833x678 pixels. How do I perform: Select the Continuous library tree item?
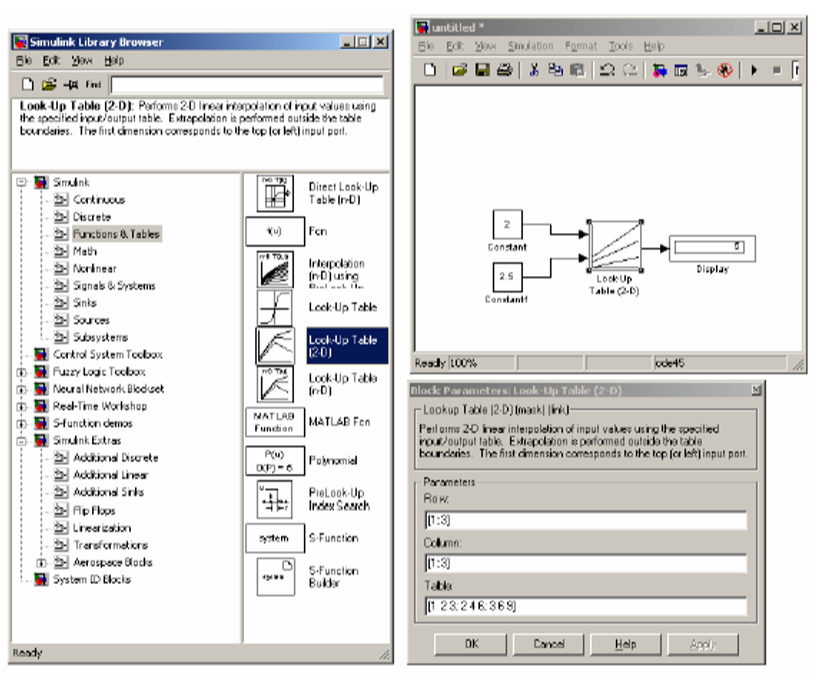point(99,200)
